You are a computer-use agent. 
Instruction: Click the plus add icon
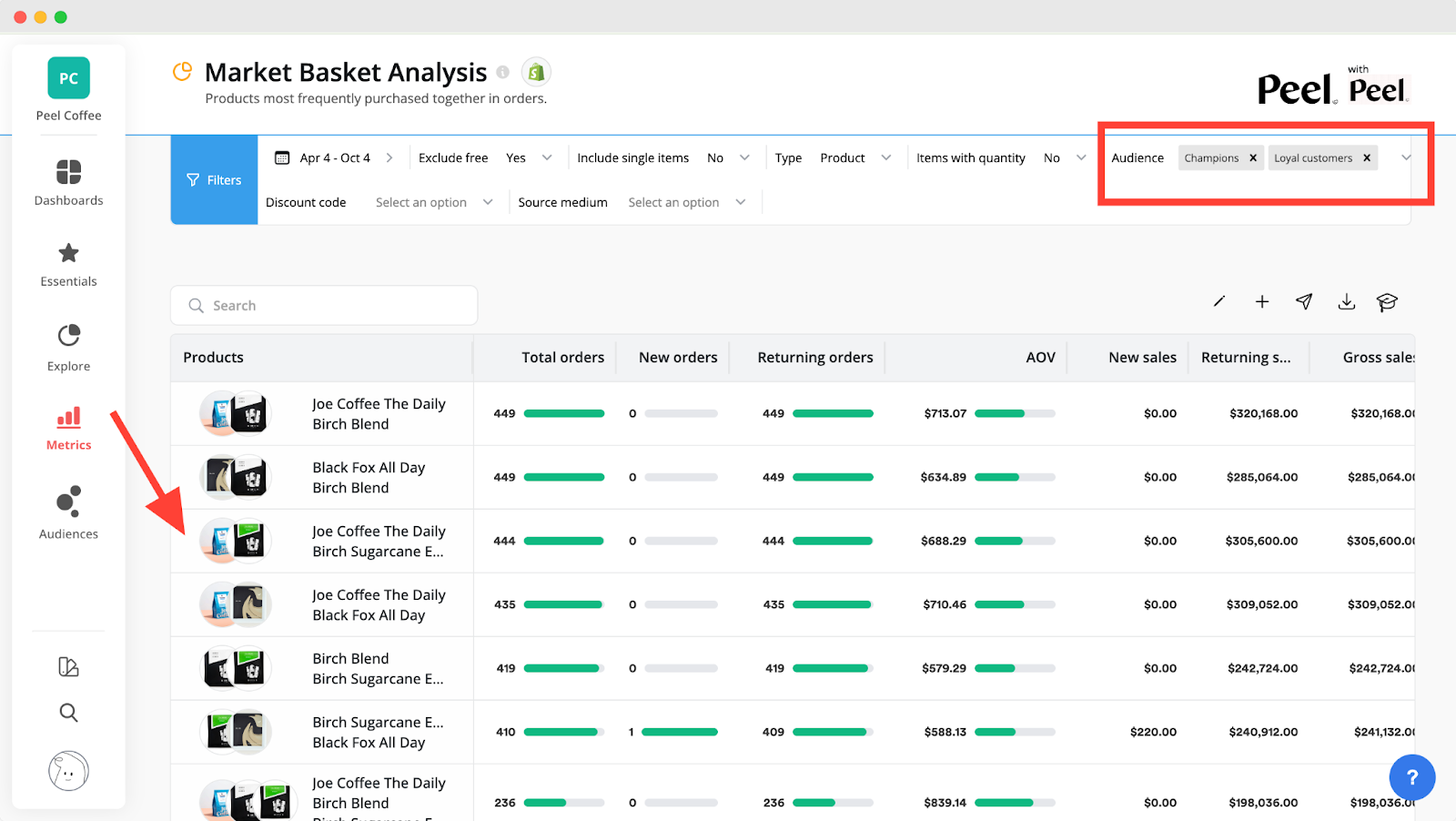[x=1262, y=301]
